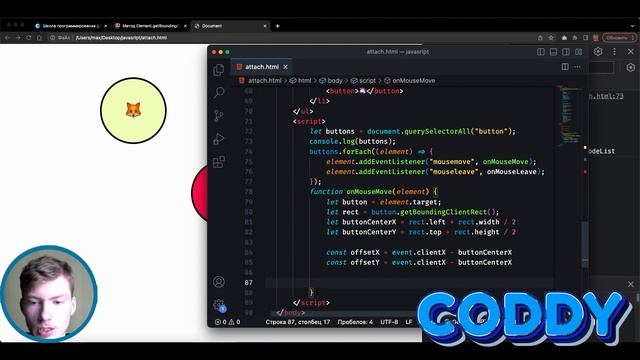The image size is (640, 360).
Task: Click the red circle button on the page
Action: 200,193
